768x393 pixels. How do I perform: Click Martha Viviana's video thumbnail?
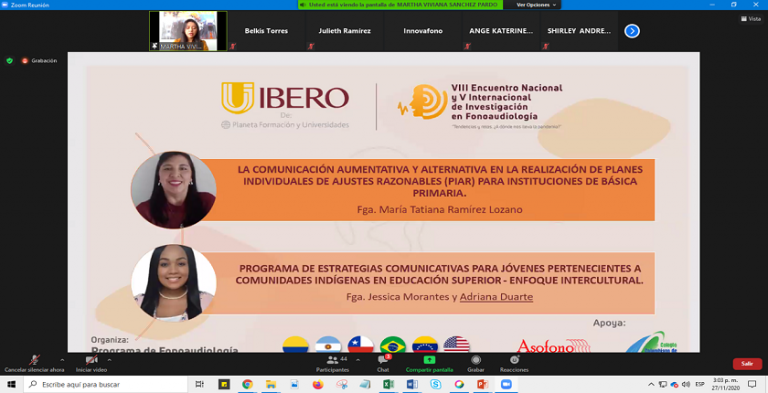[188, 31]
